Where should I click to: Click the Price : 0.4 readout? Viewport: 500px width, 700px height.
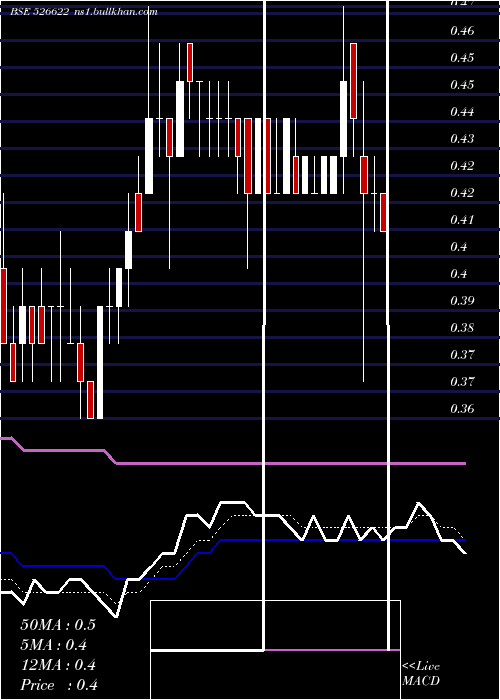[x=59, y=685]
